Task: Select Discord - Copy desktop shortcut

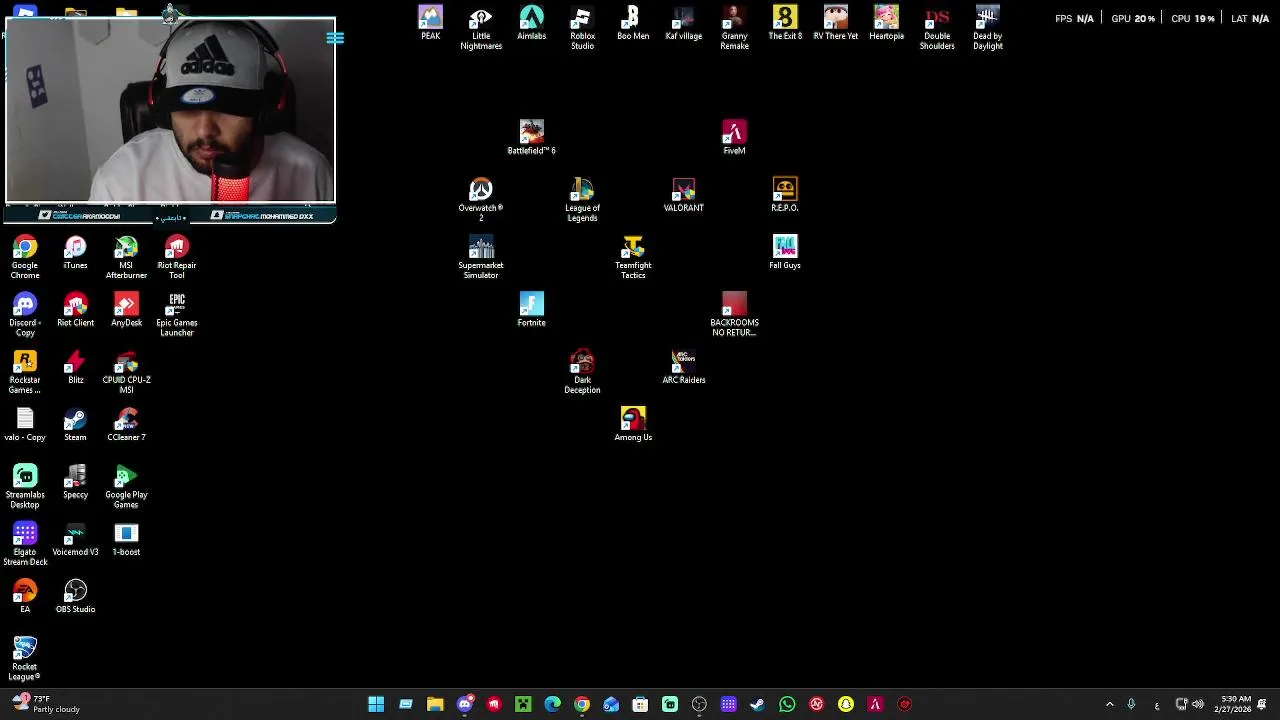Action: 25,314
